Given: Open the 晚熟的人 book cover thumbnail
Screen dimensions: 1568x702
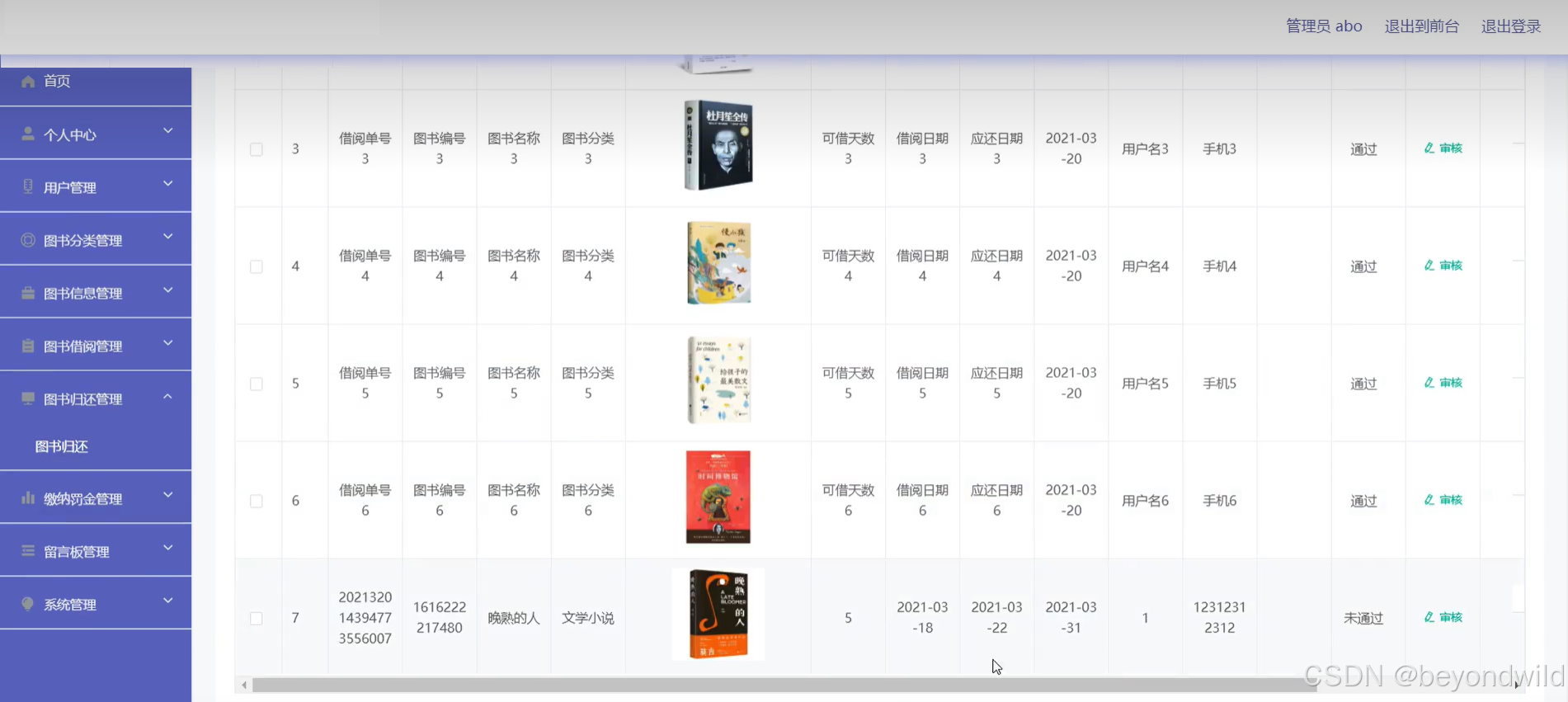Looking at the screenshot, I should point(718,614).
